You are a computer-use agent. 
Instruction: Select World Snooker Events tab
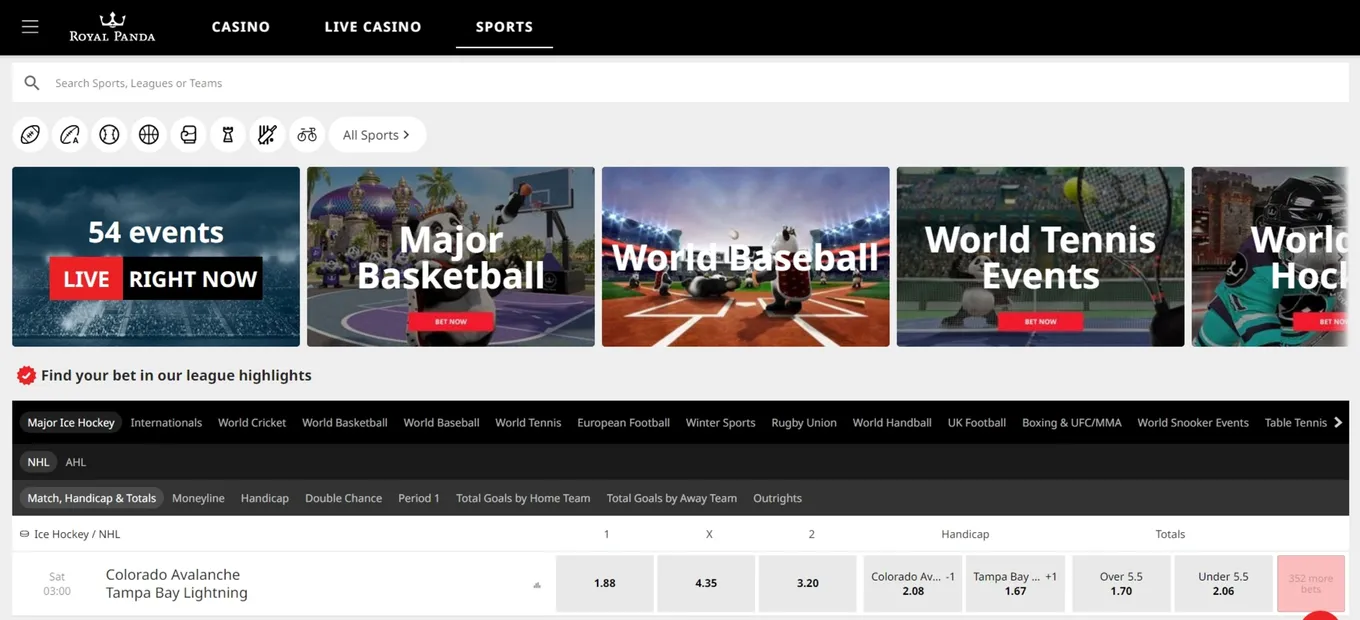click(x=1193, y=422)
